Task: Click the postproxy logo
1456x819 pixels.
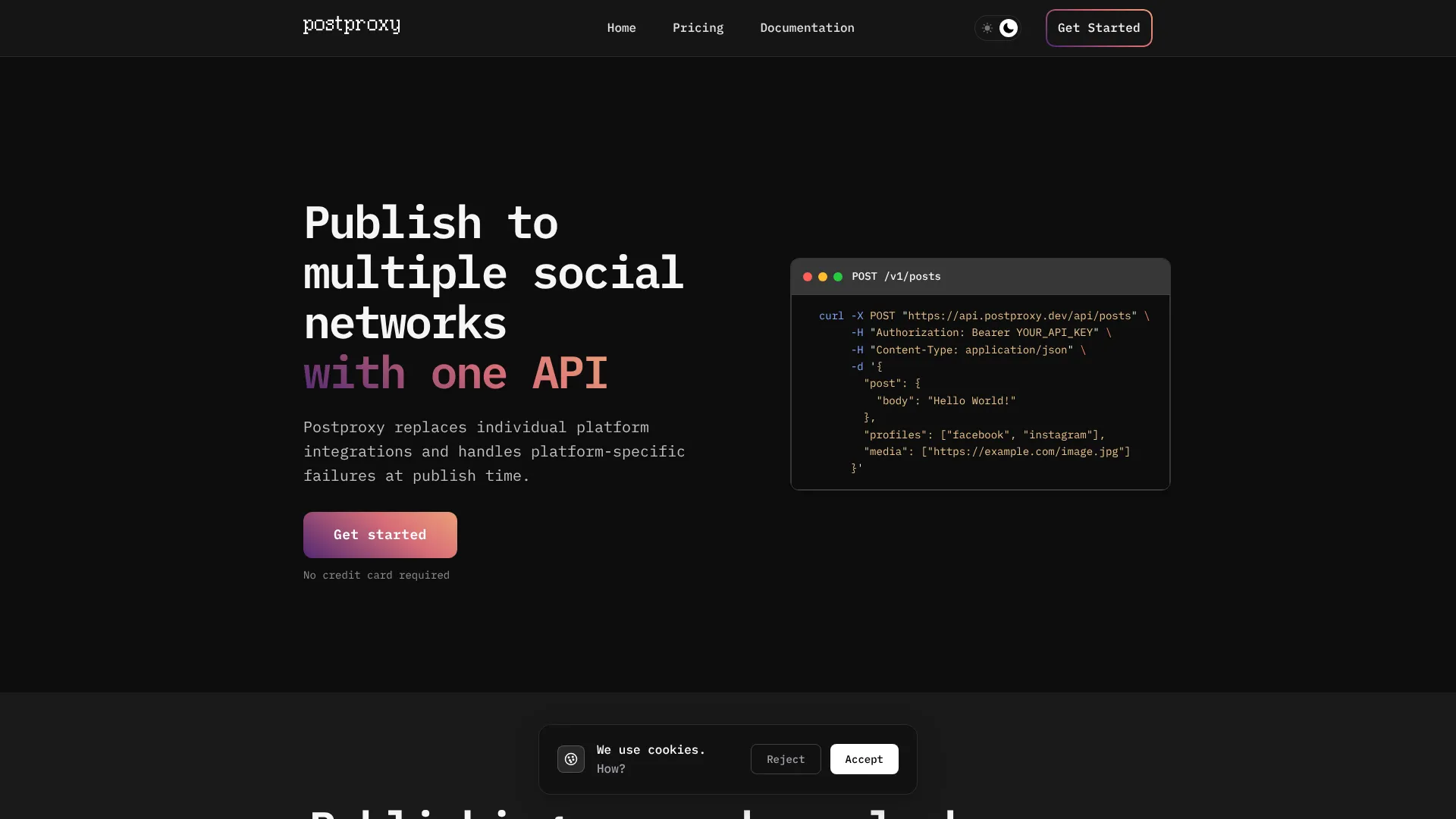Action: (x=350, y=25)
